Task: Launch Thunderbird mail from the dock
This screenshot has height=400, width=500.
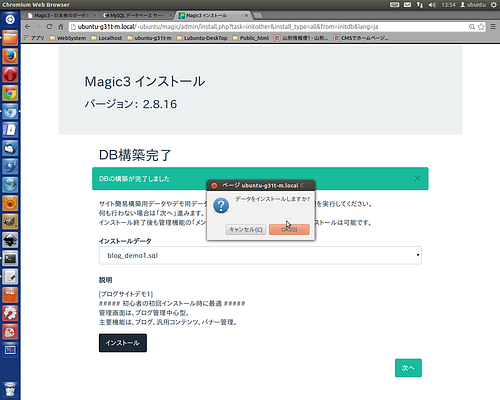Action: (10, 148)
